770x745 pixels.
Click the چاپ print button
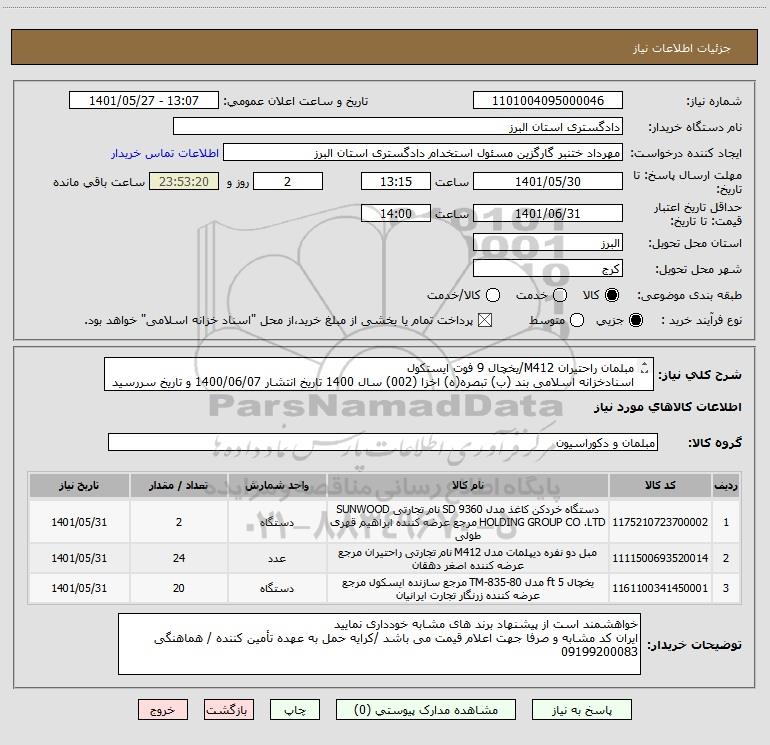tap(295, 710)
